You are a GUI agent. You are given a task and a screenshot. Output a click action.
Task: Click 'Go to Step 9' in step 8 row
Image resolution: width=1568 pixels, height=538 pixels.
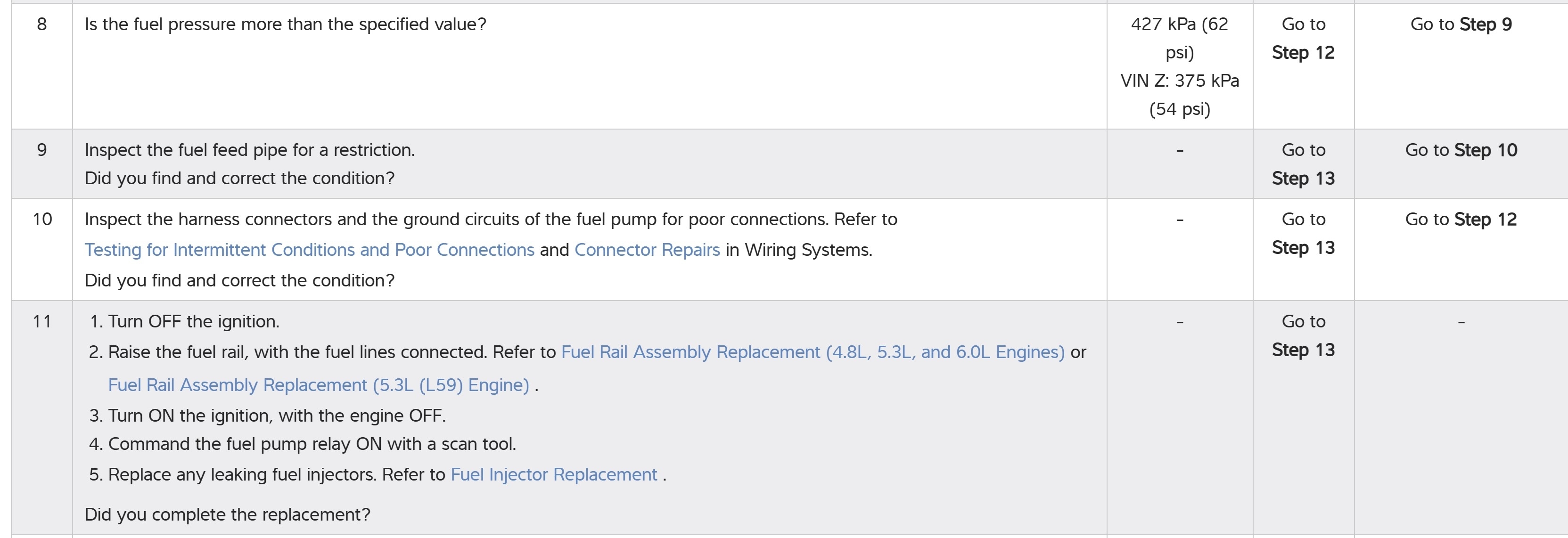click(1461, 24)
